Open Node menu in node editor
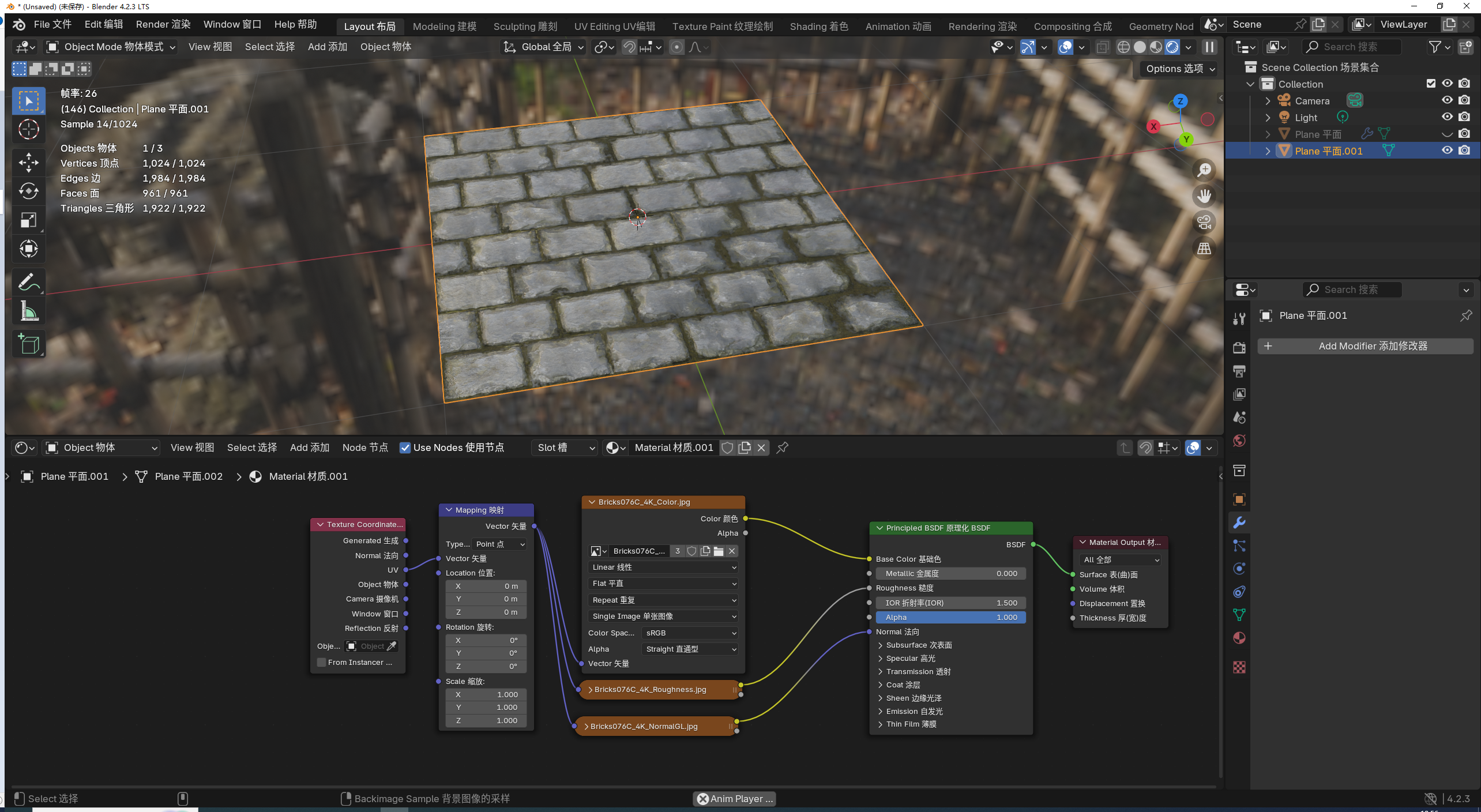This screenshot has height=812, width=1481. 365,448
